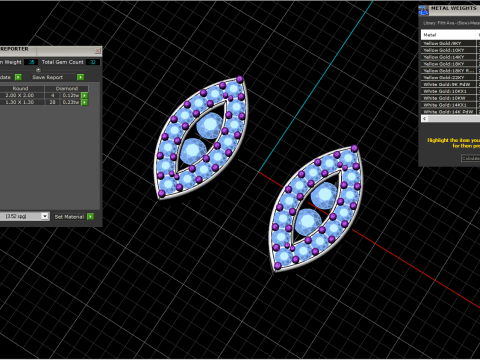Select the 'Yellow Gold:22KY' metal row

coord(449,77)
